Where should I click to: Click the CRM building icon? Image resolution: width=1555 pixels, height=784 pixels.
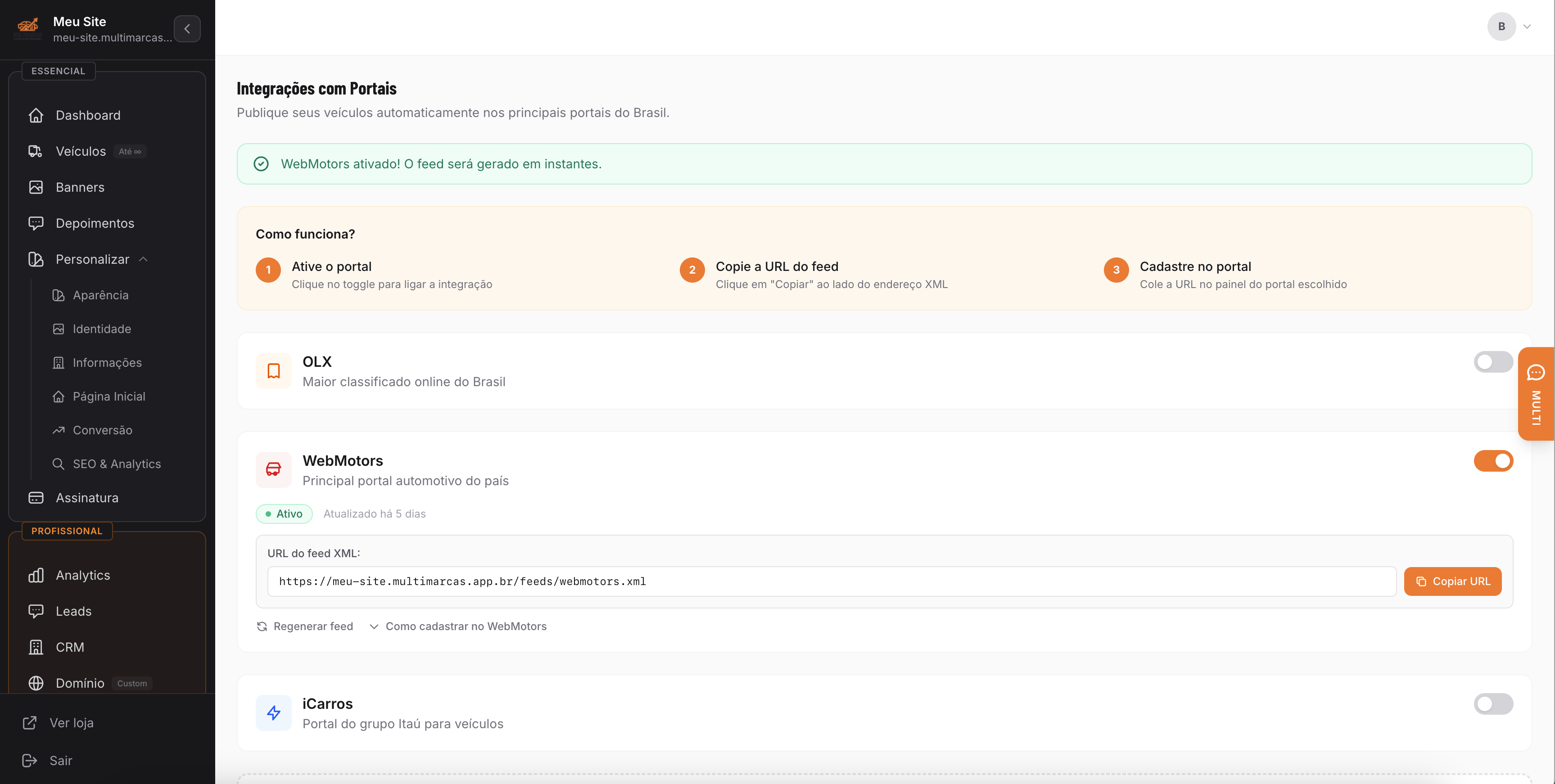point(36,647)
